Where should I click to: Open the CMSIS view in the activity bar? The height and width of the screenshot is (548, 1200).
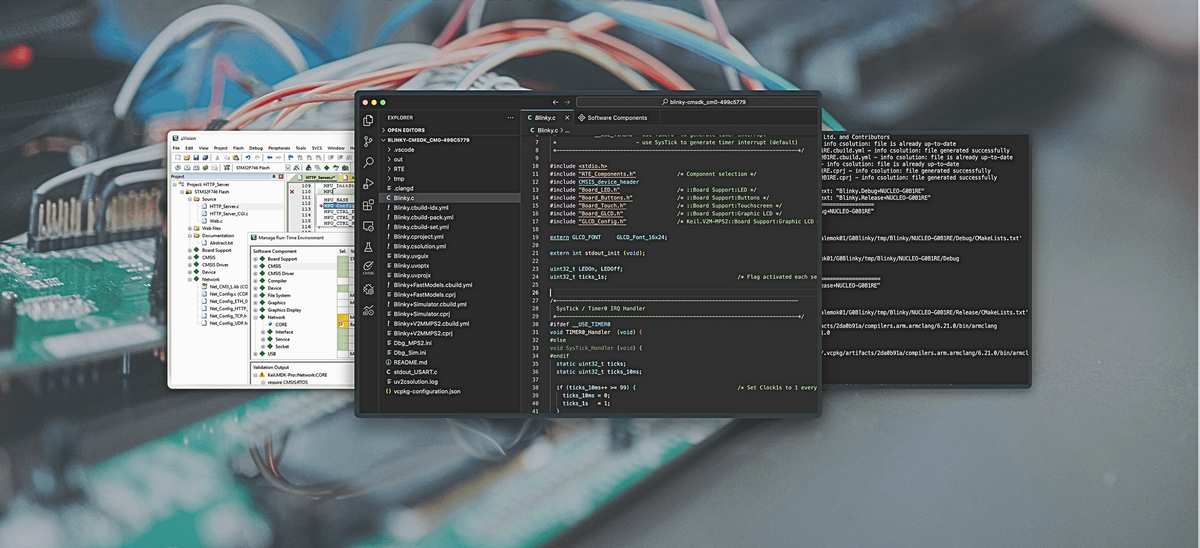click(368, 268)
